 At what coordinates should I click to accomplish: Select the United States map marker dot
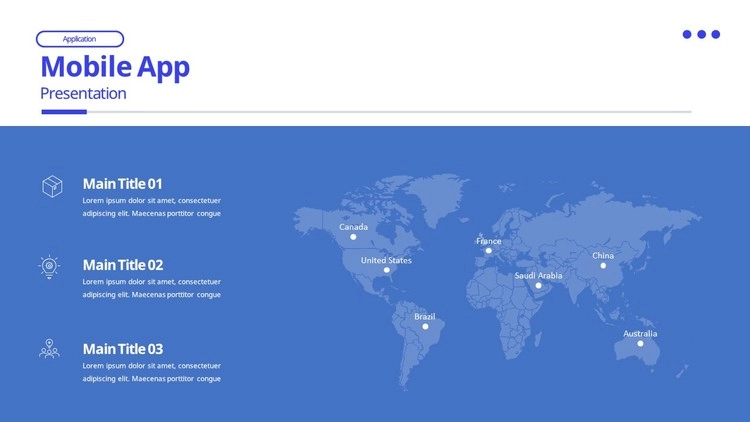pos(387,270)
